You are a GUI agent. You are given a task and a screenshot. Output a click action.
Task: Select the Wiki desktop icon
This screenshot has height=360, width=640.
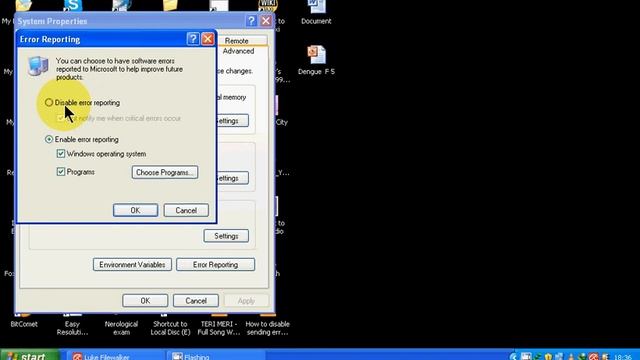[x=268, y=5]
